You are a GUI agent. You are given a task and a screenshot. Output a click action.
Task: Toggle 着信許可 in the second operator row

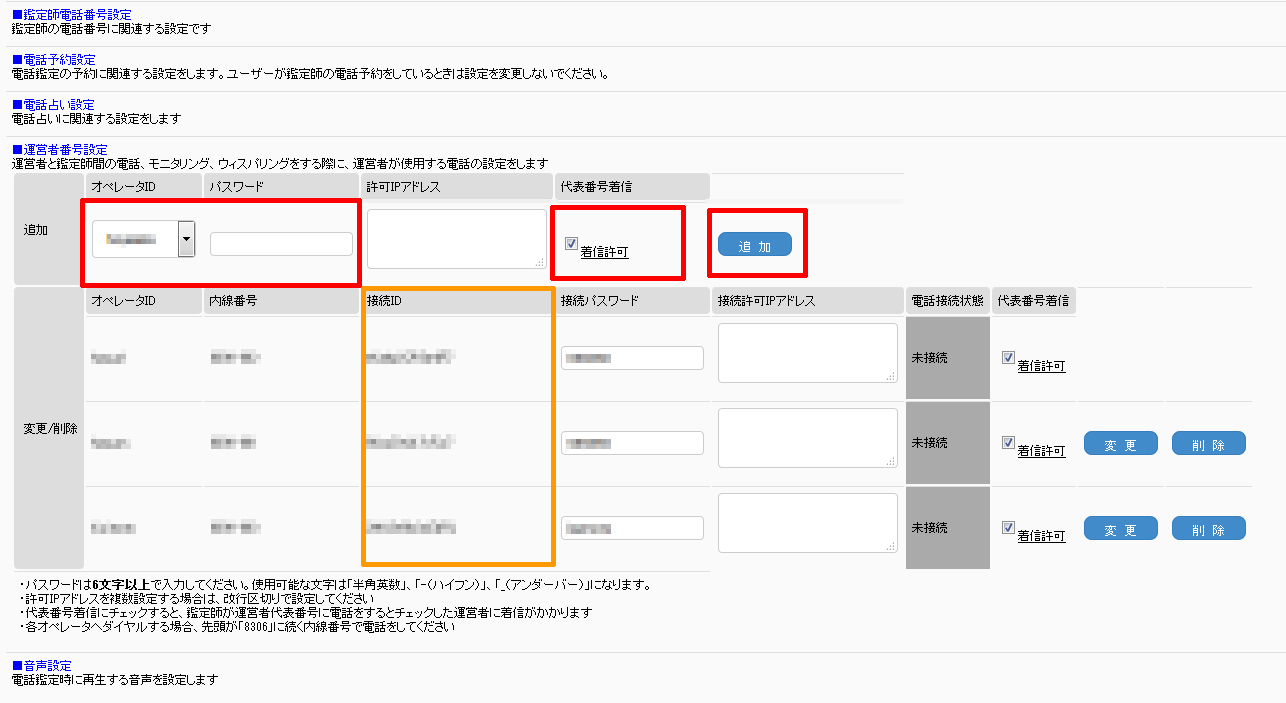[x=1008, y=443]
